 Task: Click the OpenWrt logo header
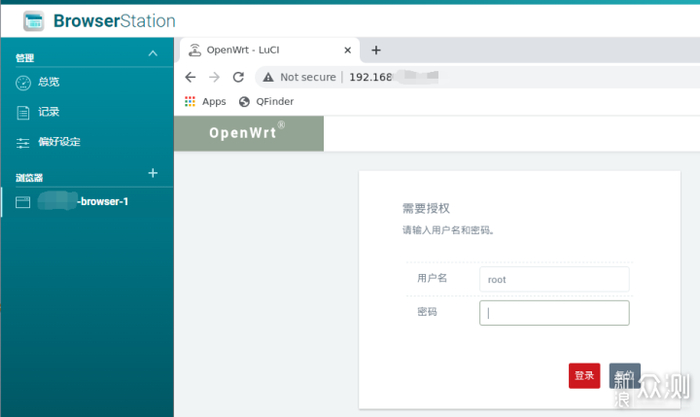pyautogui.click(x=249, y=133)
